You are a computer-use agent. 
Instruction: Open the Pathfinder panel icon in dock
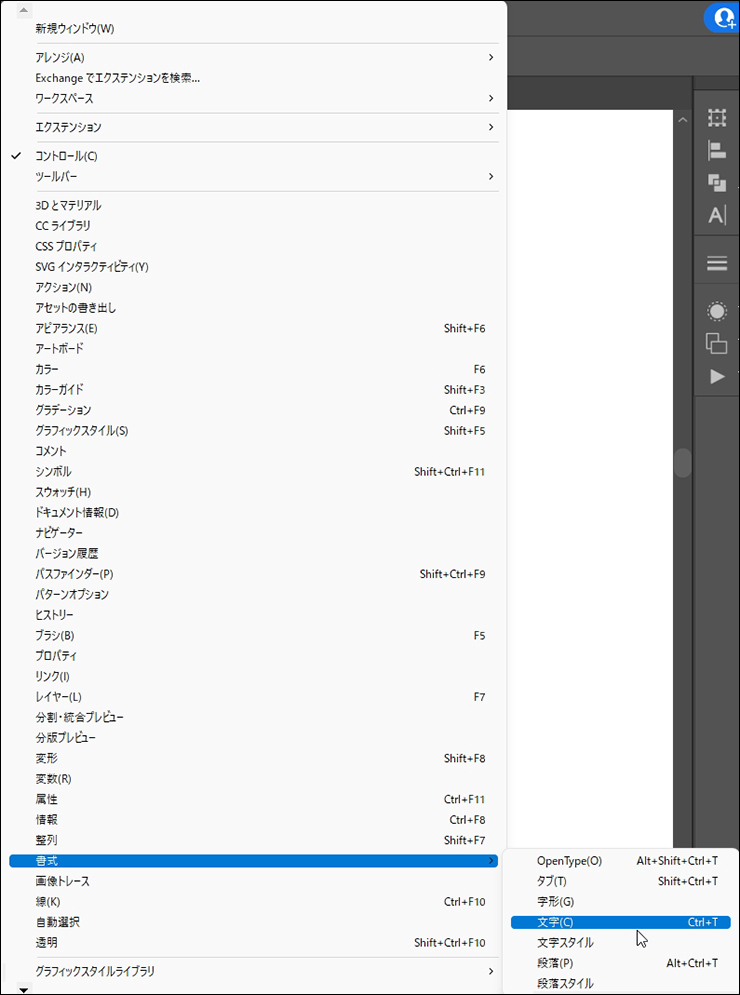pyautogui.click(x=716, y=183)
